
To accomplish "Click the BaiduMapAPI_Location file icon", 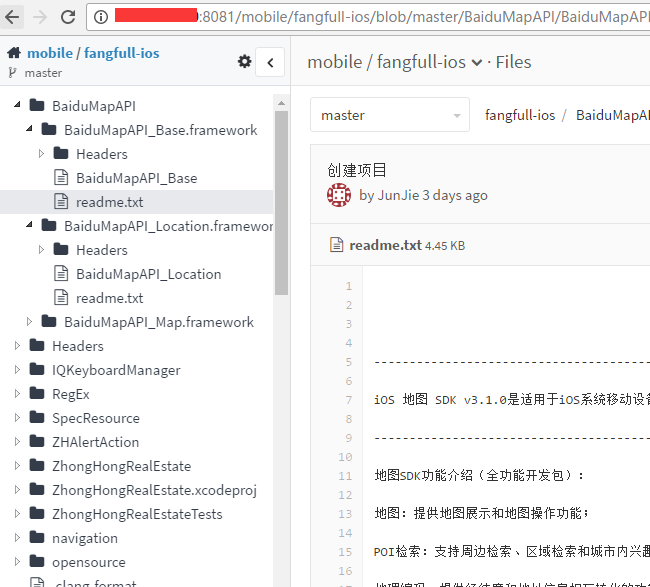I will pyautogui.click(x=61, y=274).
